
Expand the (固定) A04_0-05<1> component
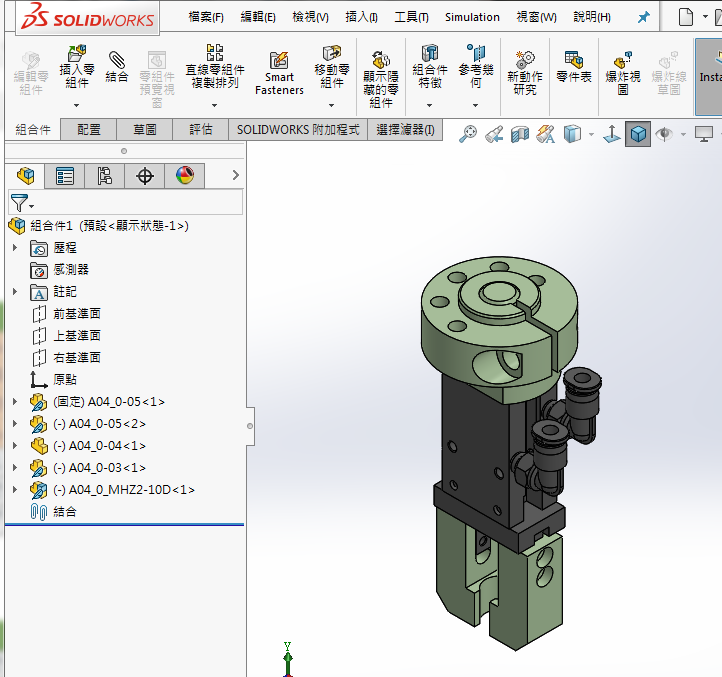pos(15,402)
